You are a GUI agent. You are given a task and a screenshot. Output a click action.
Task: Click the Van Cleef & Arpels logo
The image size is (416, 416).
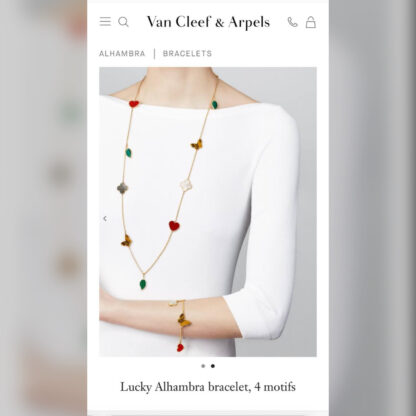208,22
